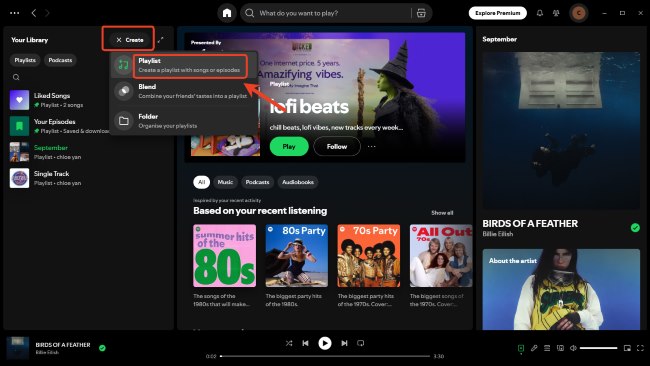Toggle Now Playing view icon
The height and width of the screenshot is (366, 650).
pyautogui.click(x=521, y=348)
